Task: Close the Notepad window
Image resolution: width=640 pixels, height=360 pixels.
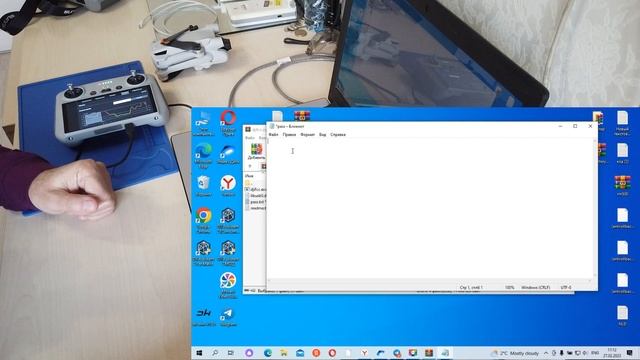Action: (590, 126)
